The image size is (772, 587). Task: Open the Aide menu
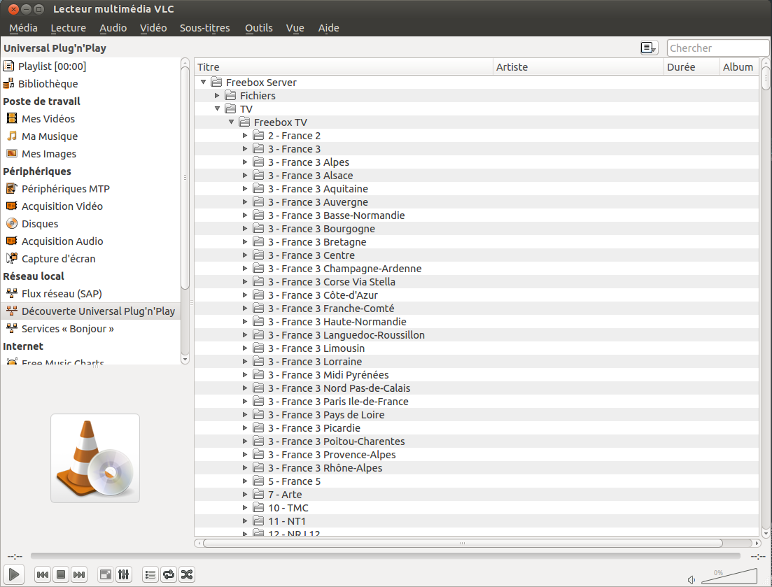[328, 28]
